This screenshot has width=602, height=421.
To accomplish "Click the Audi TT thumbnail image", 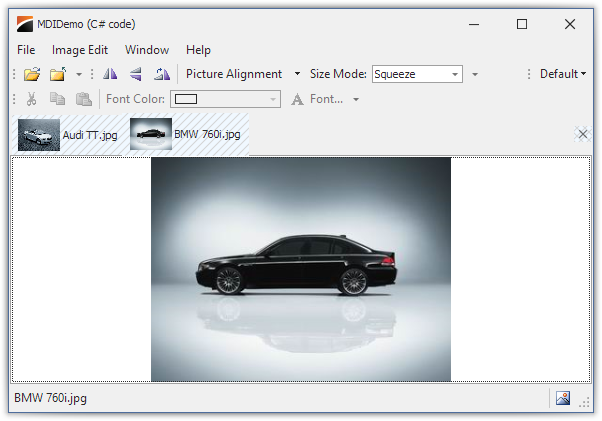I will (39, 135).
